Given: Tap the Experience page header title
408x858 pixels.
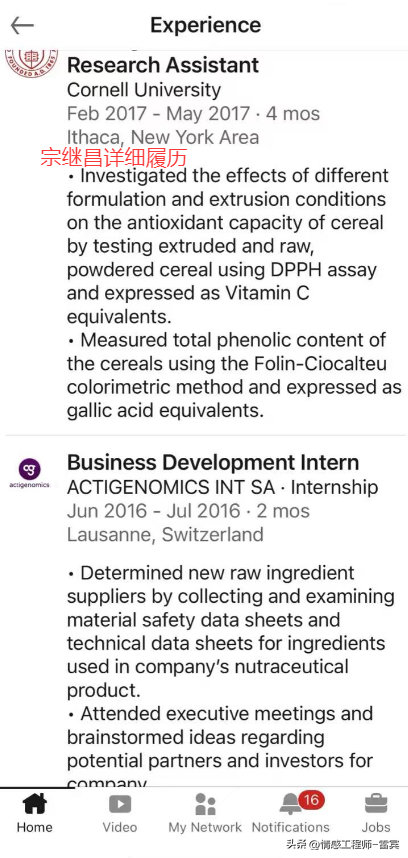Looking at the screenshot, I should (206, 25).
